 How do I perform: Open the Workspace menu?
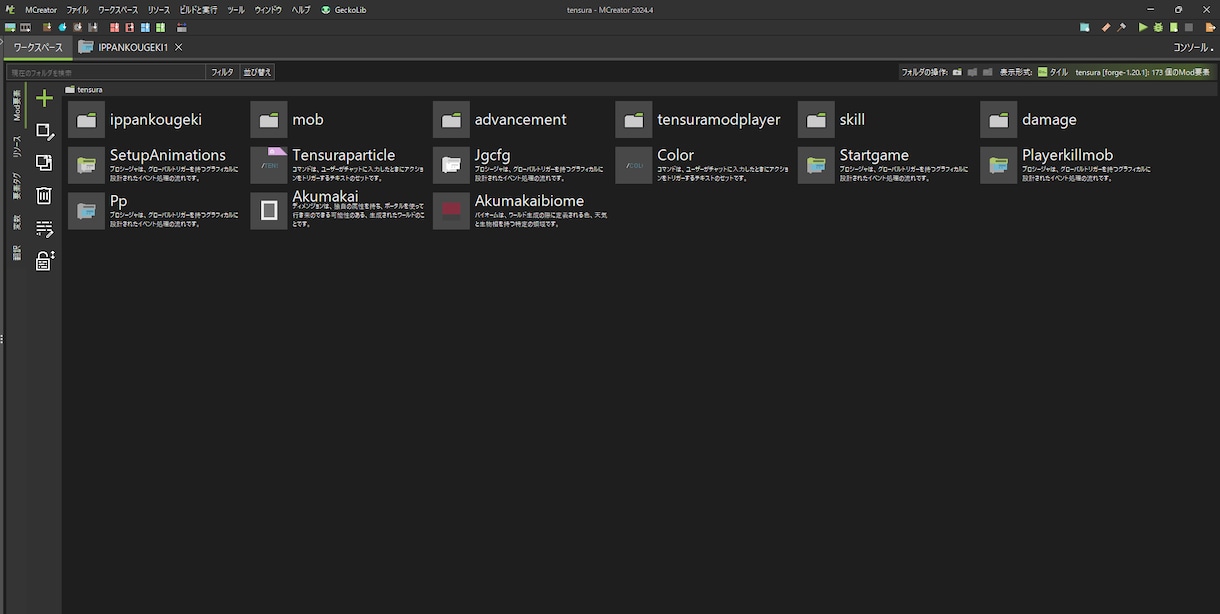pyautogui.click(x=118, y=10)
